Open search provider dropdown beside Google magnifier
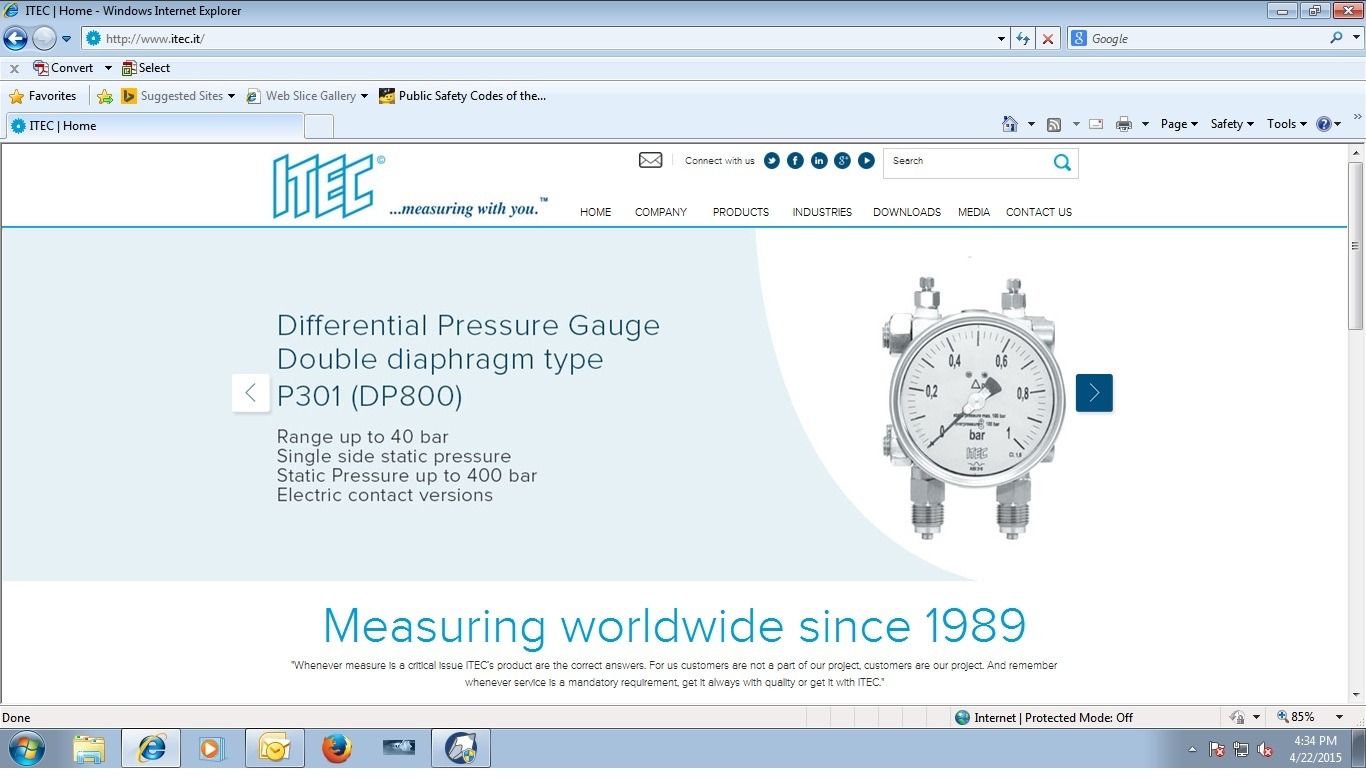Image resolution: width=1366 pixels, height=778 pixels. [1355, 39]
